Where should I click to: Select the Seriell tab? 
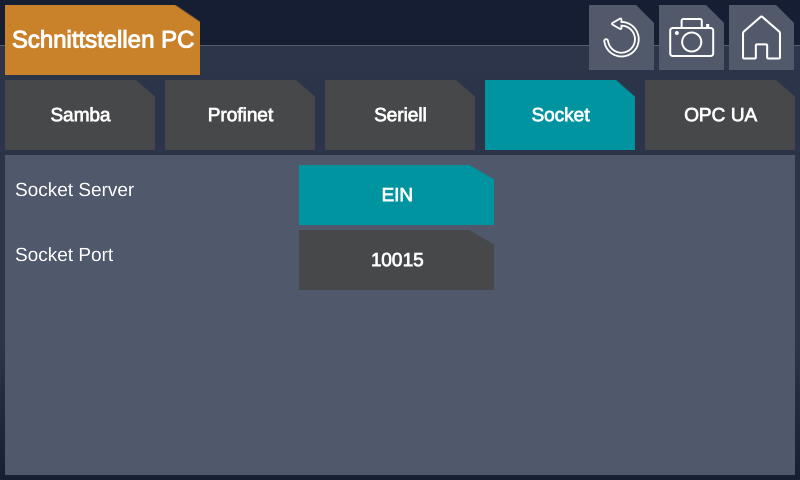coord(400,115)
